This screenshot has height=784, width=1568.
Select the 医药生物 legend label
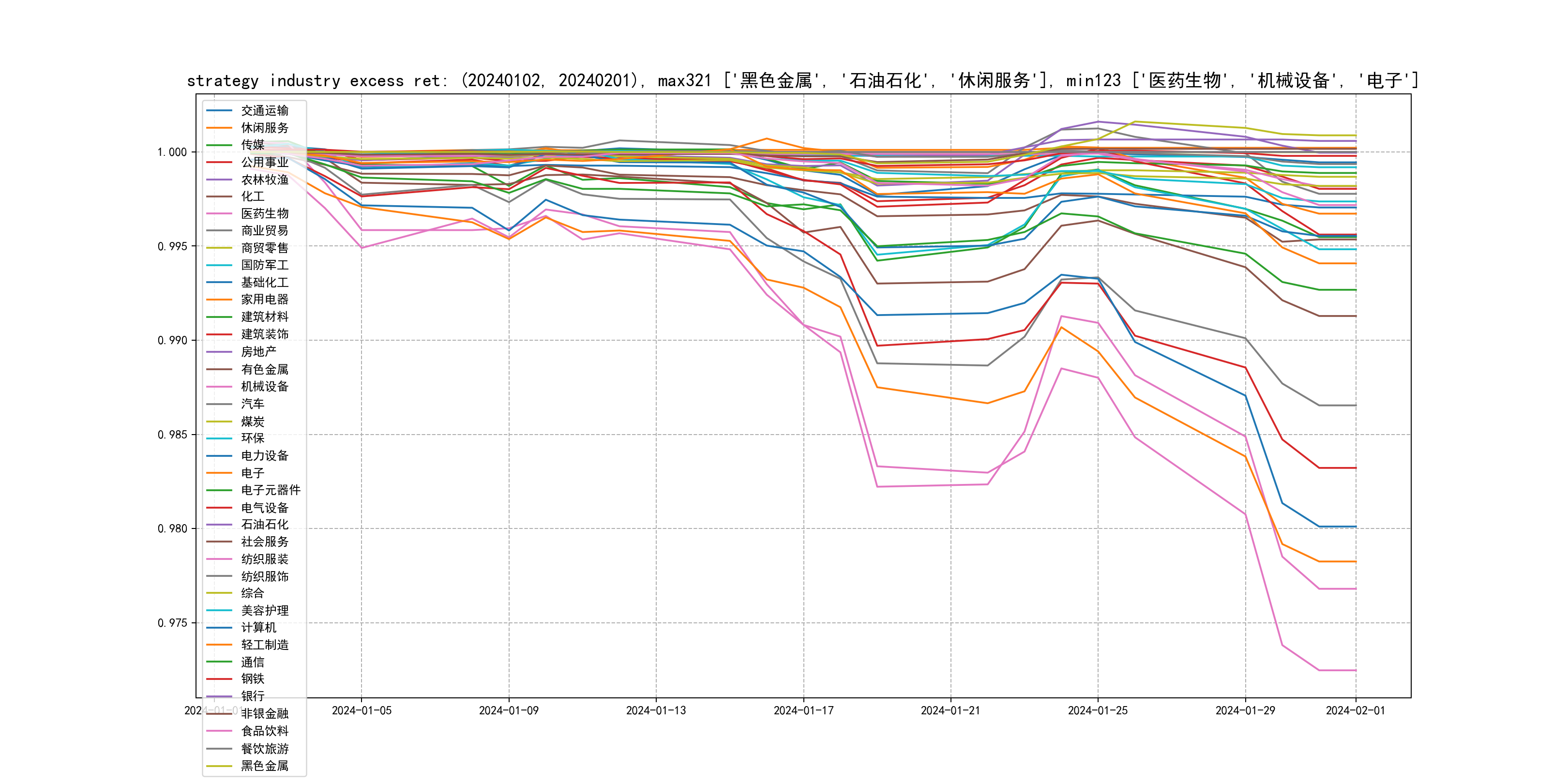pos(264,213)
